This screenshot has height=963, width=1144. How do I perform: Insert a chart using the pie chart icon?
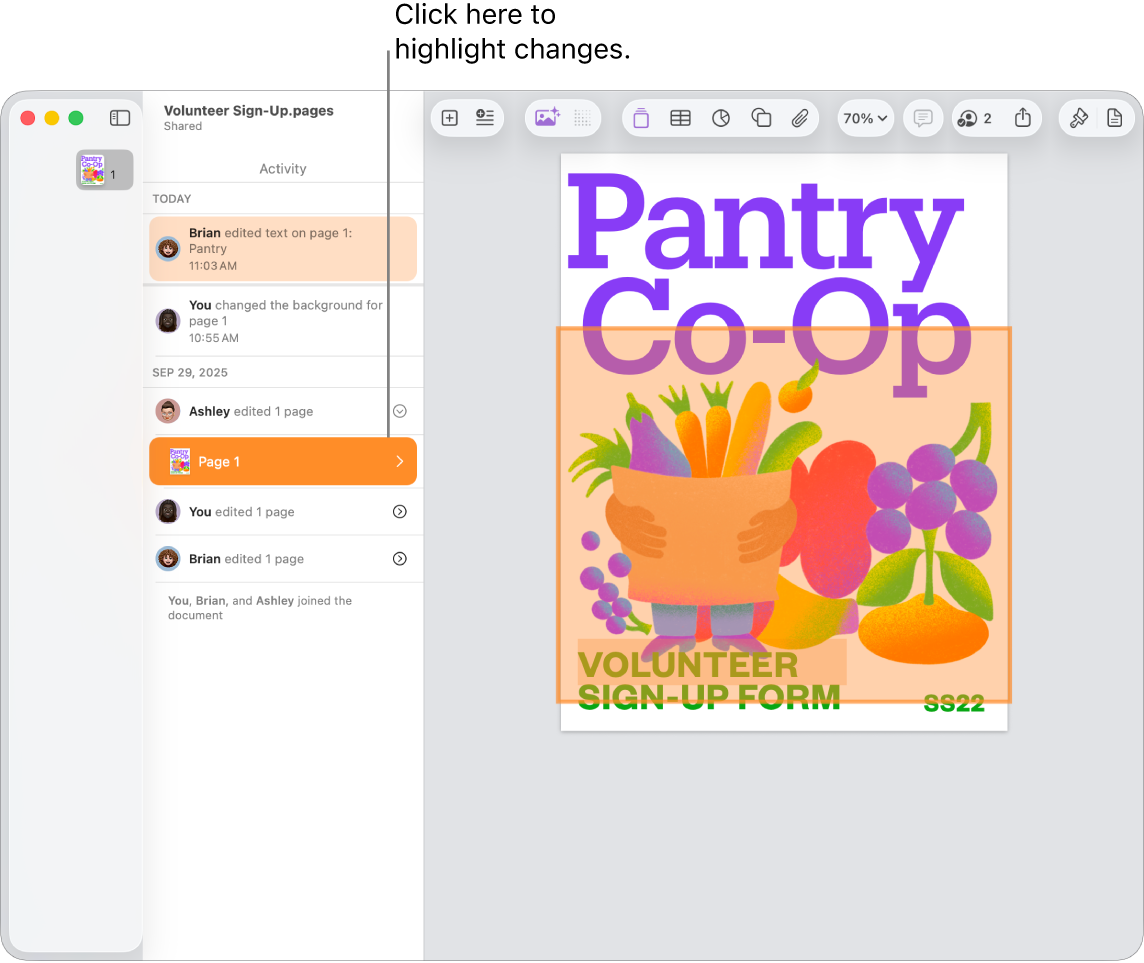pyautogui.click(x=721, y=118)
